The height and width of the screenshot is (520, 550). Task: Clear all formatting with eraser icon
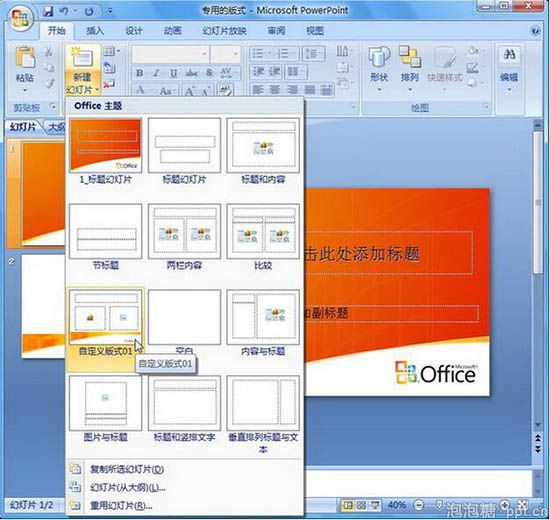pyautogui.click(x=226, y=91)
